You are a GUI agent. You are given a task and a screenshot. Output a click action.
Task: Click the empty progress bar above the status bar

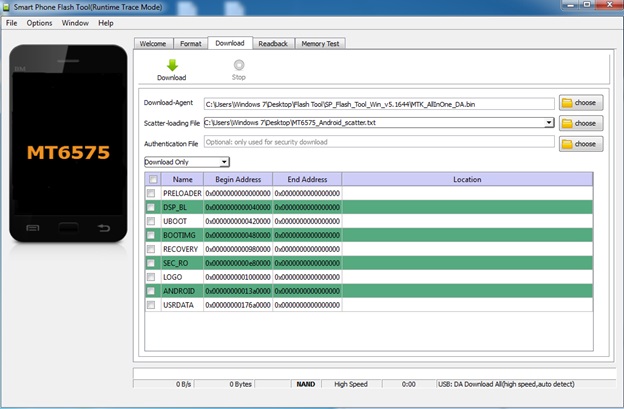374,374
